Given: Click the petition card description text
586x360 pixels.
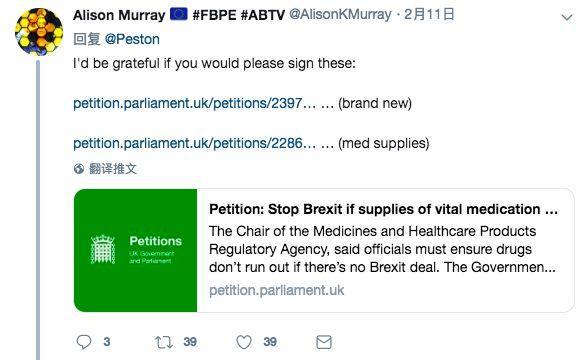Looking at the screenshot, I should [382, 249].
